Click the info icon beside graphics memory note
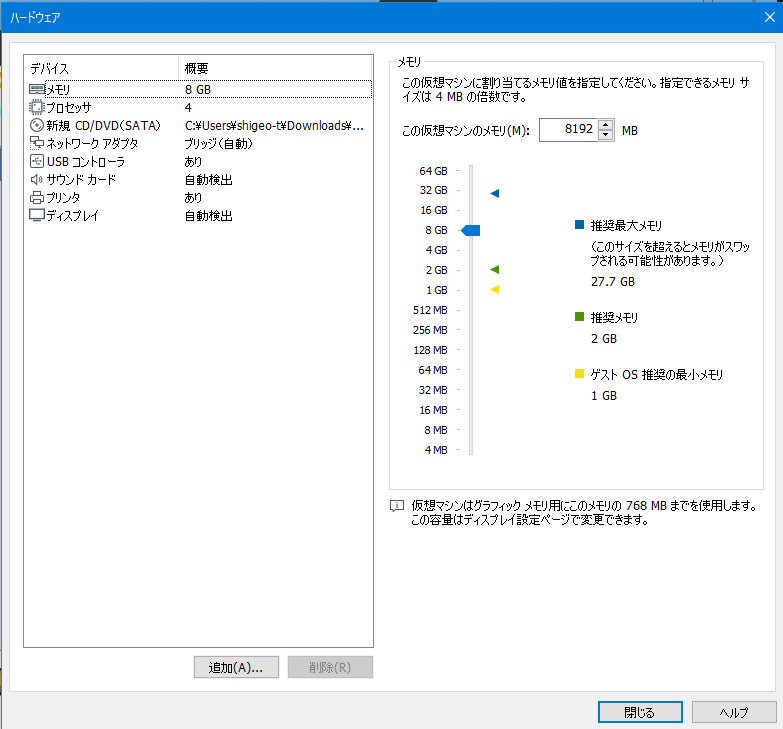Image resolution: width=783 pixels, height=729 pixels. pos(396,506)
